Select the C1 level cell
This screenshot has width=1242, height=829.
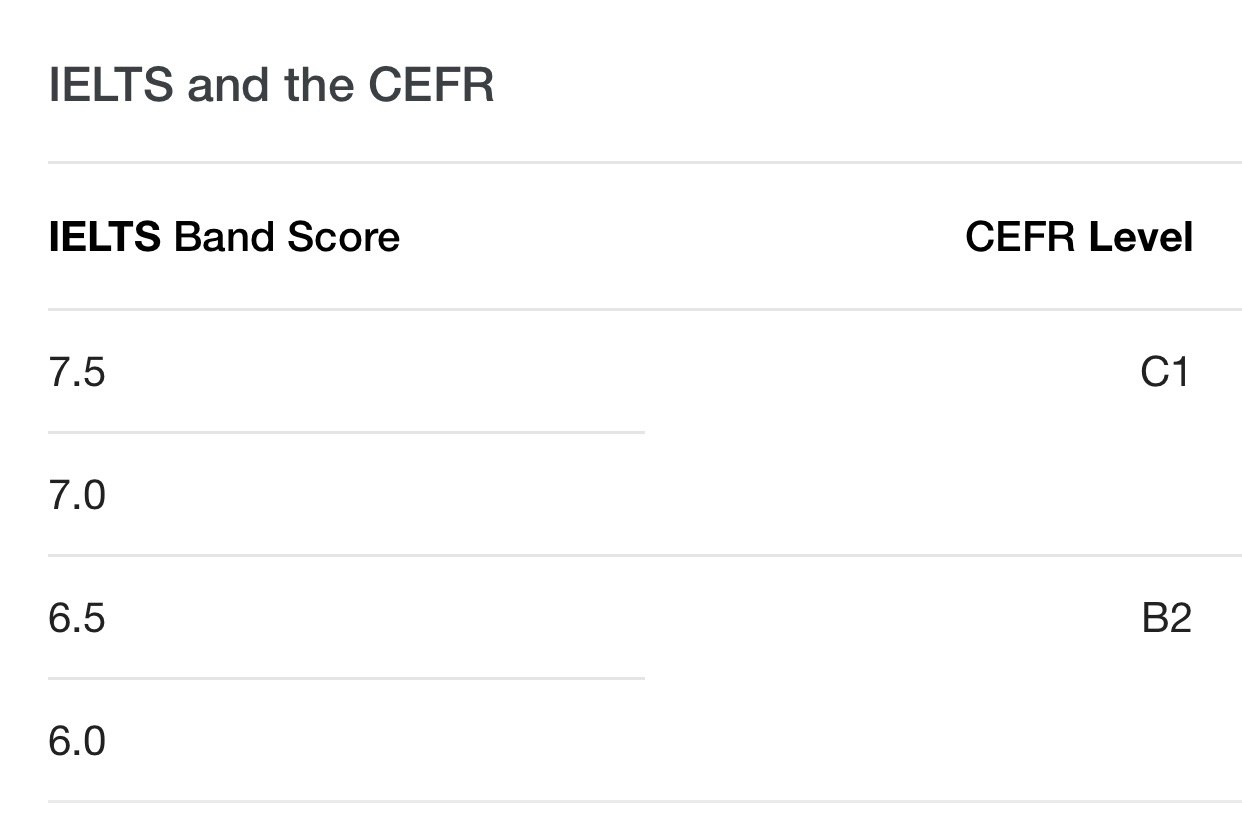coord(1166,372)
